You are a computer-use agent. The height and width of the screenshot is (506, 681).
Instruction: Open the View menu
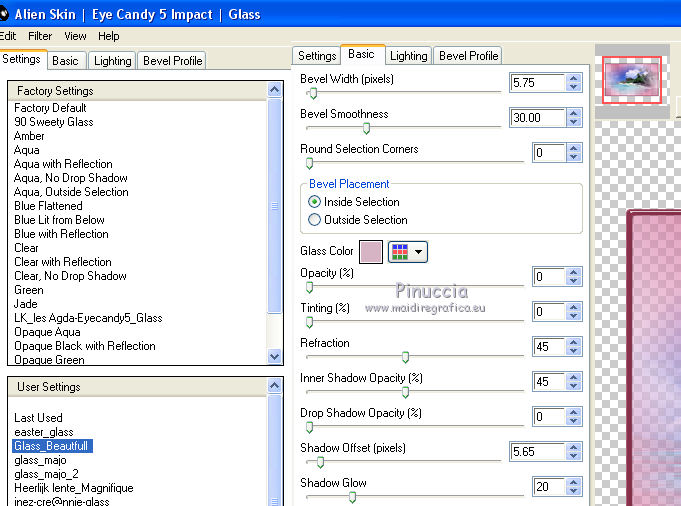pos(75,36)
